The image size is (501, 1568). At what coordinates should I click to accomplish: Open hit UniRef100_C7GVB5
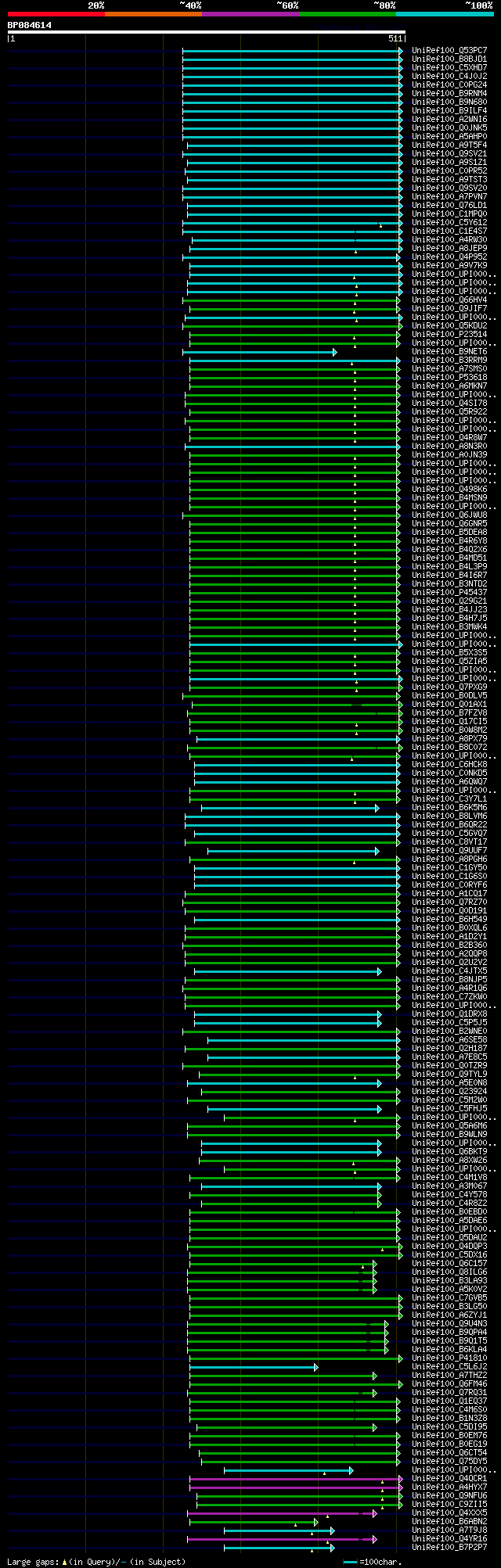coord(449,1298)
